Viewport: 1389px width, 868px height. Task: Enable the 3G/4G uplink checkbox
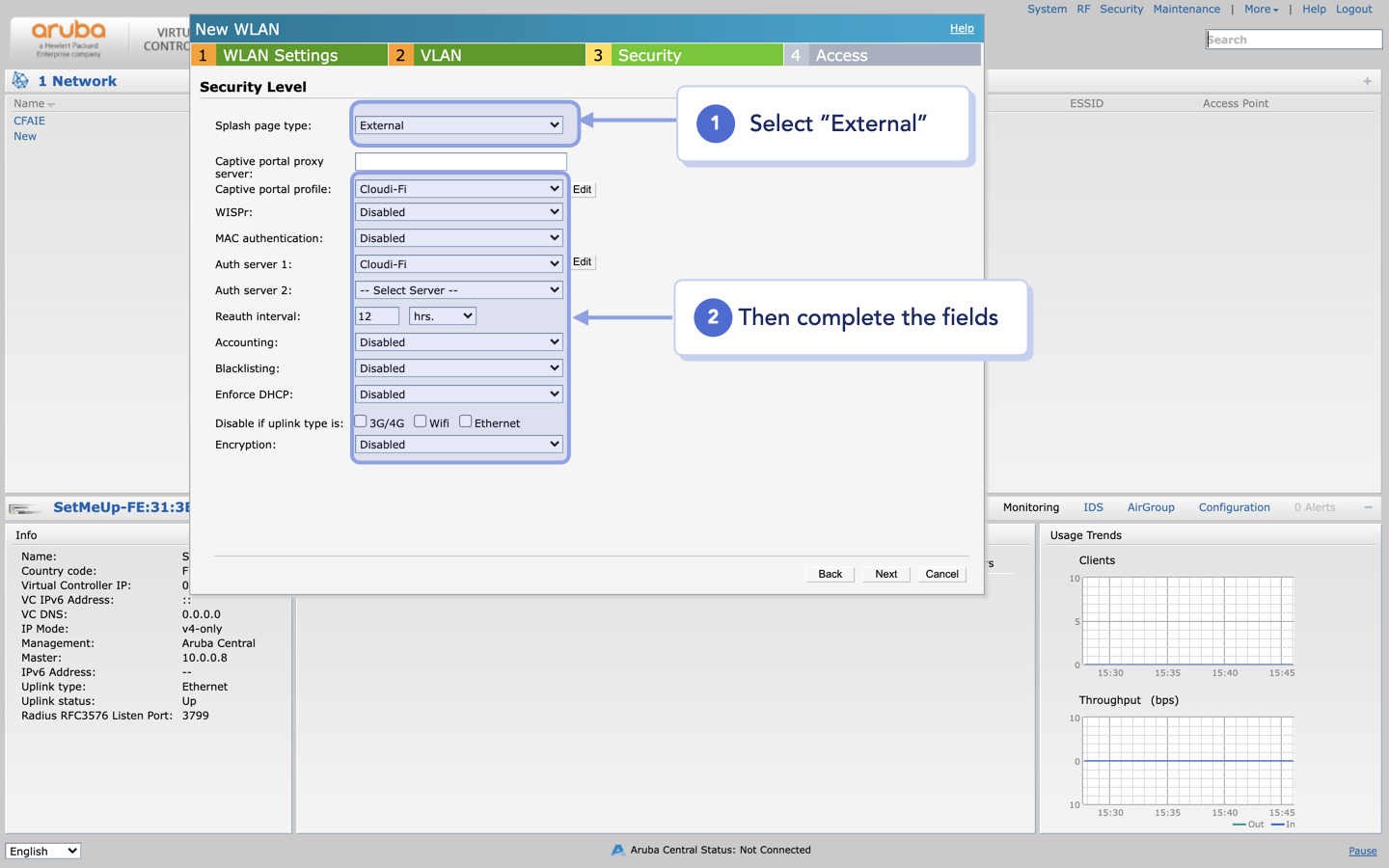360,421
